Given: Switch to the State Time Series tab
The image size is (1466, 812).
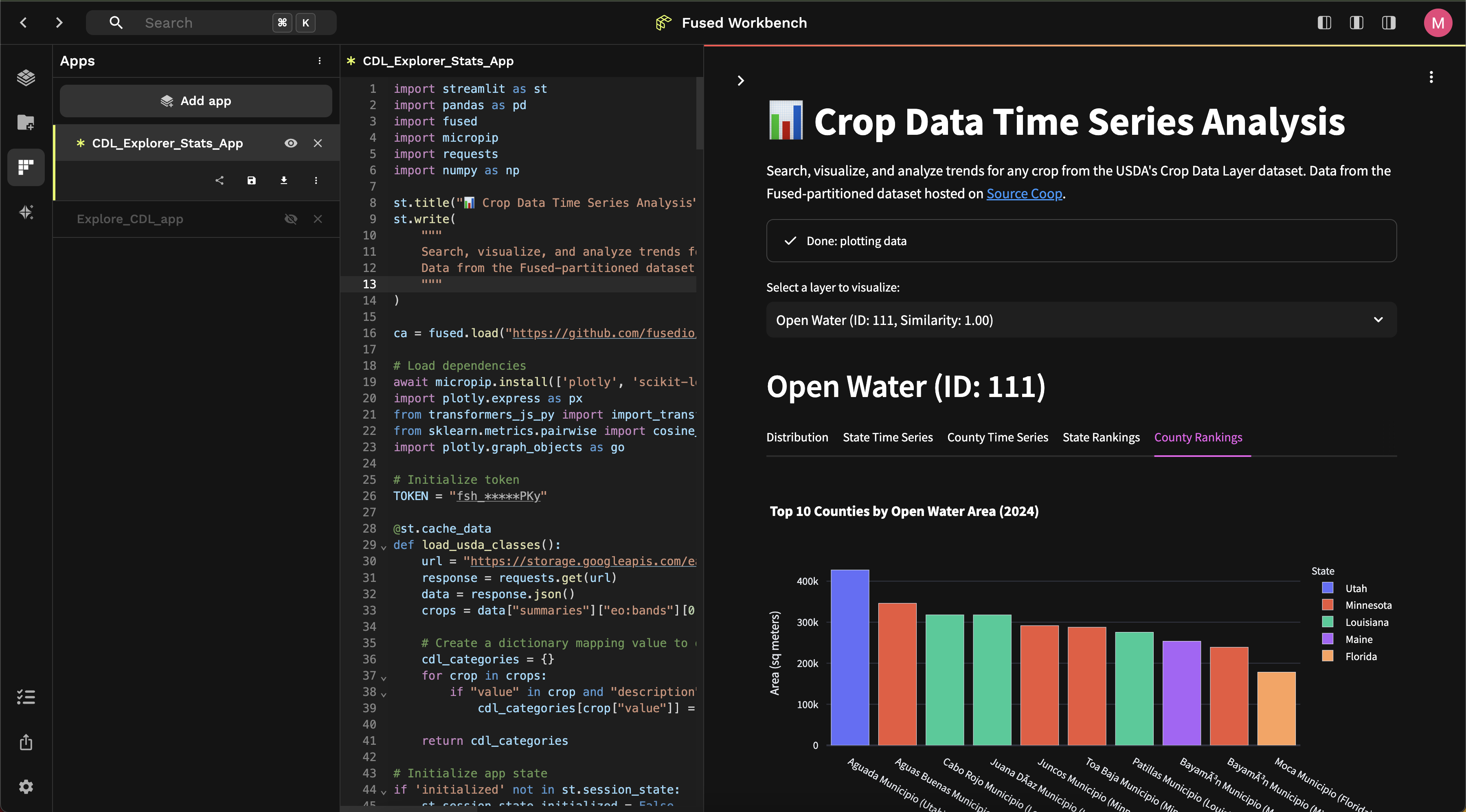Looking at the screenshot, I should (x=888, y=437).
